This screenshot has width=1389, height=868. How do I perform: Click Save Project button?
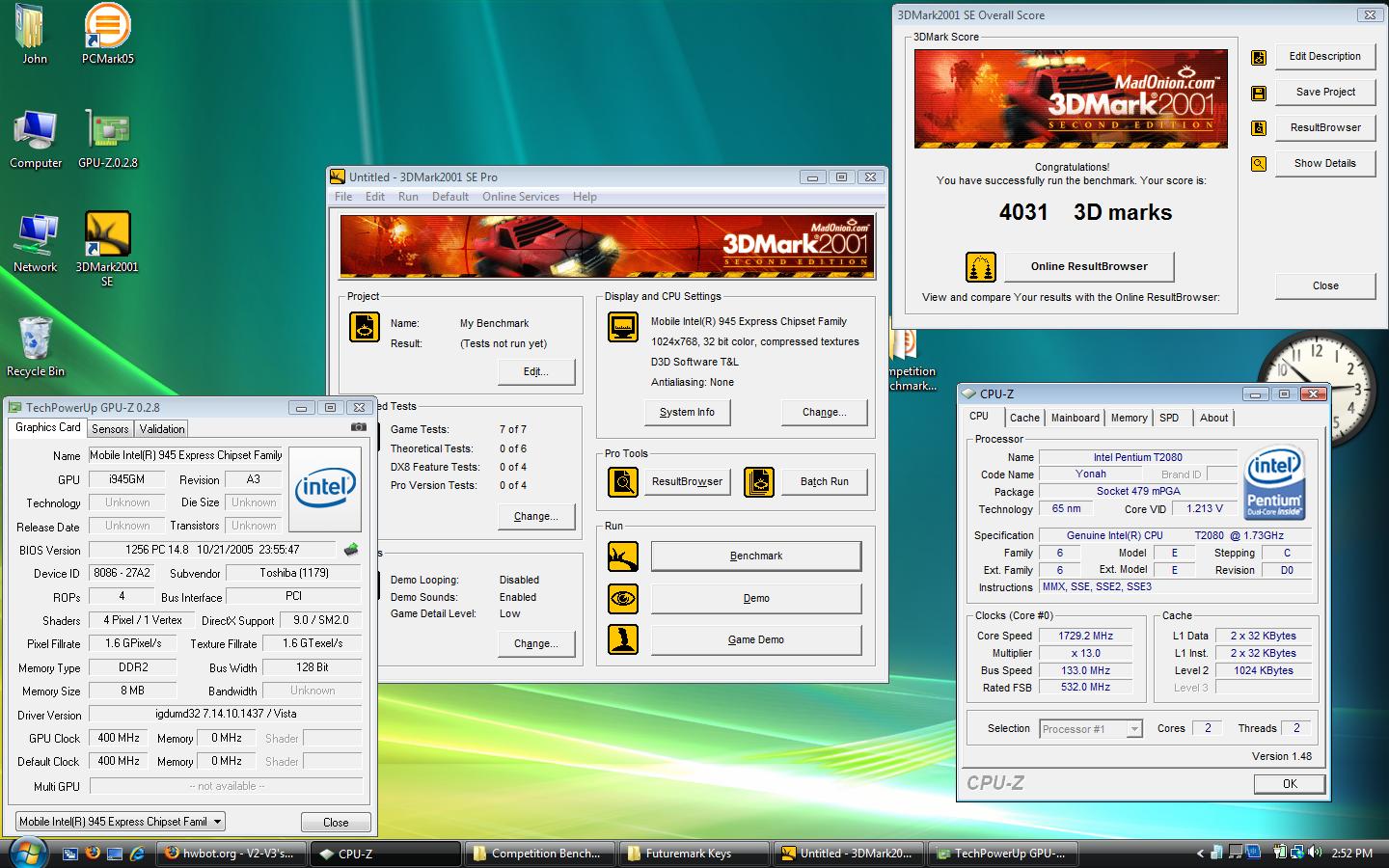(x=1325, y=93)
